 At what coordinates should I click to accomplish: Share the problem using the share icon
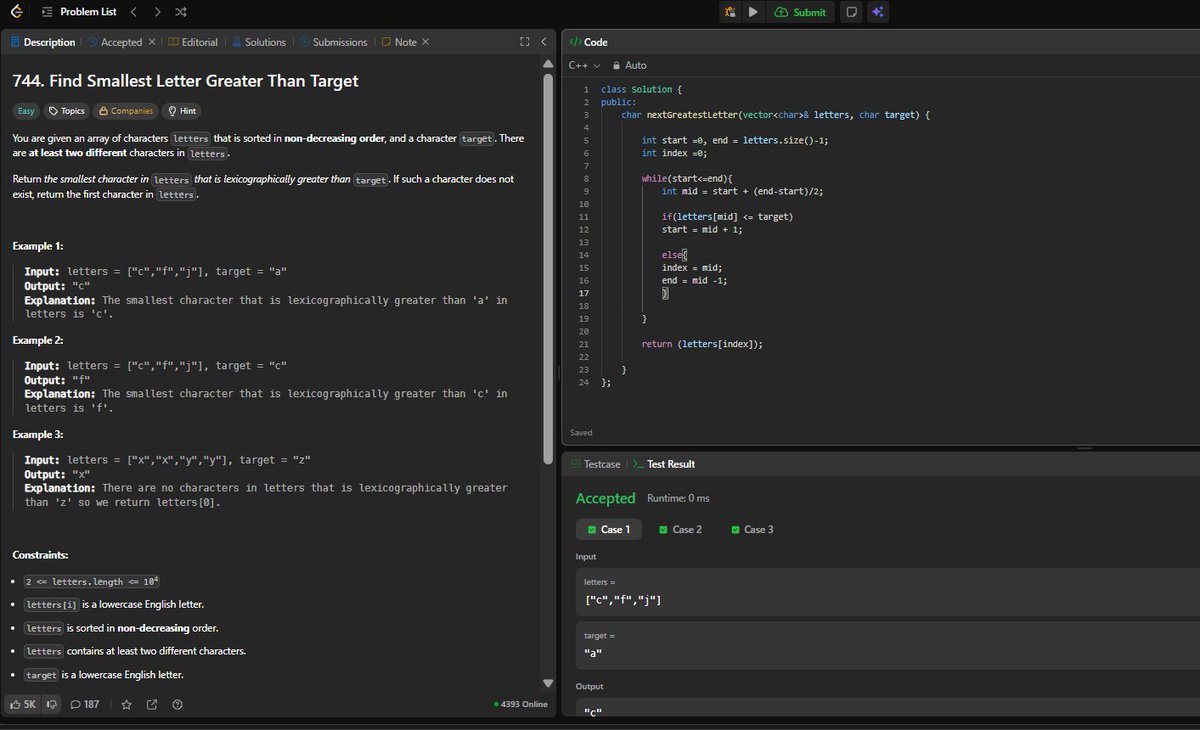click(x=152, y=704)
